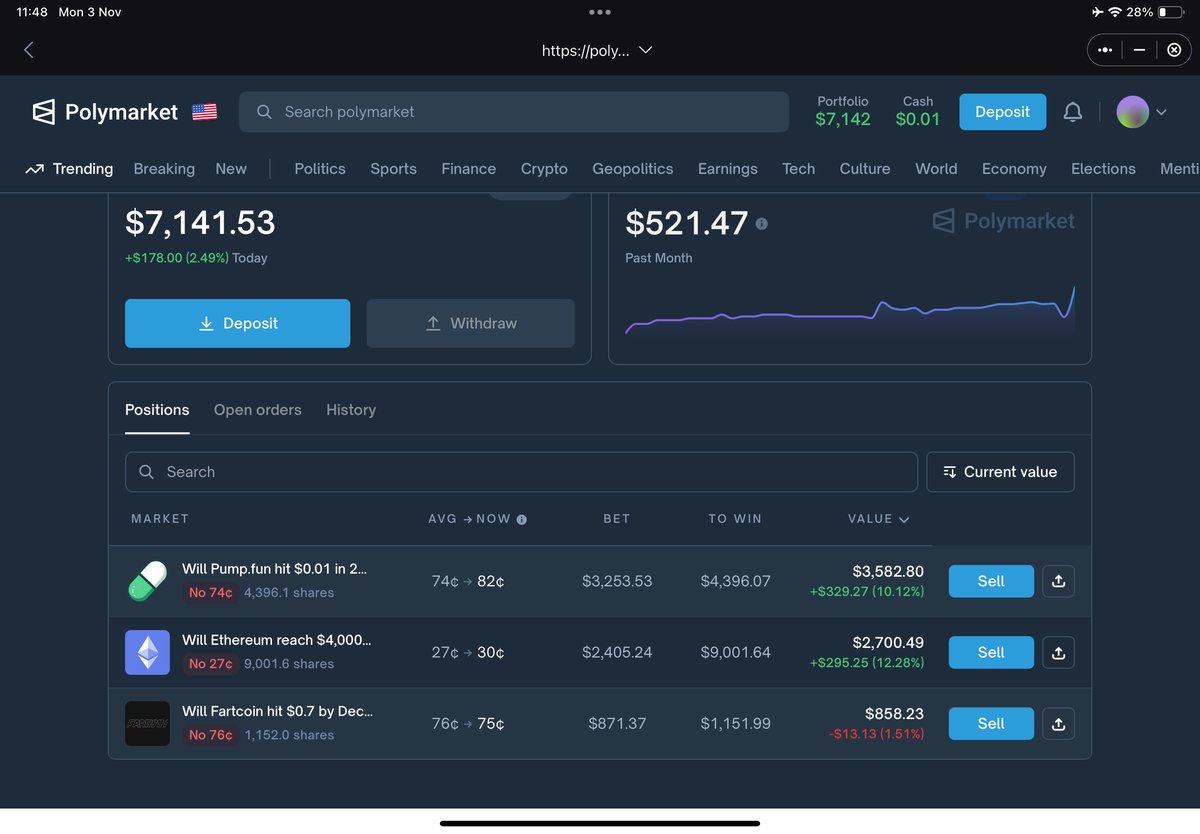The image size is (1200, 834).
Task: Sell the Ethereum position
Action: [x=991, y=652]
